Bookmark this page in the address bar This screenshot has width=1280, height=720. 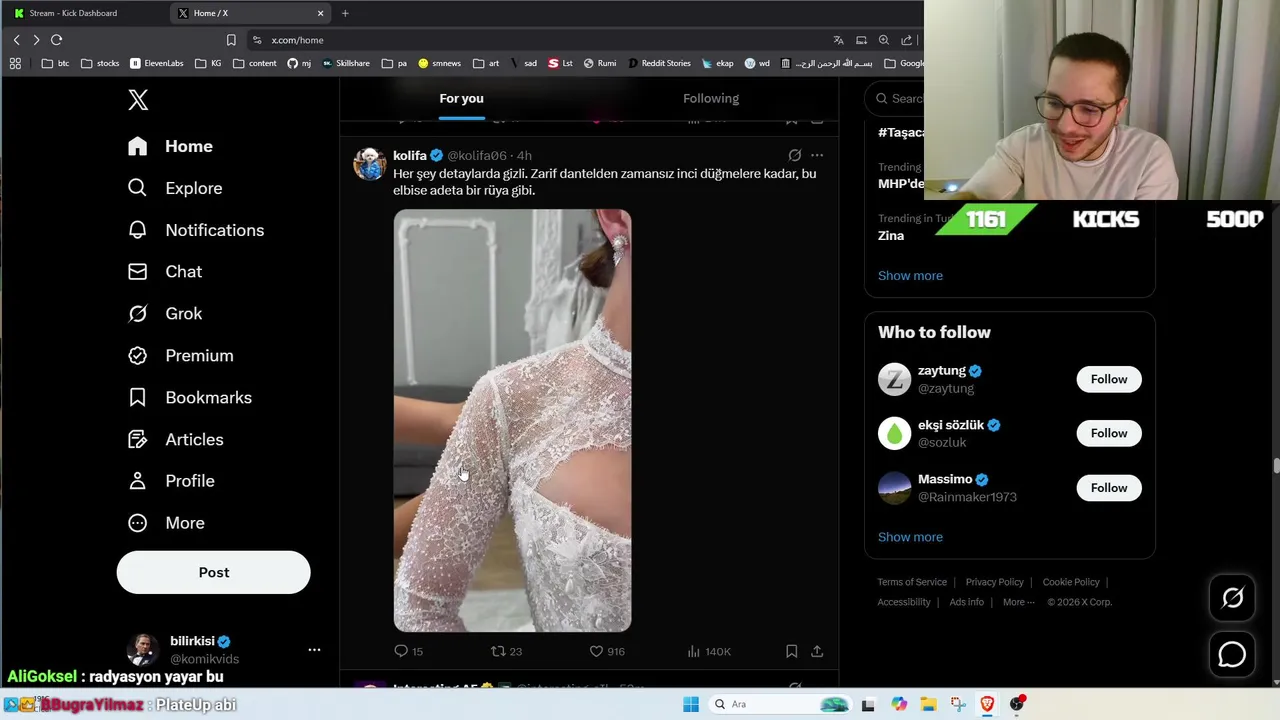(231, 40)
